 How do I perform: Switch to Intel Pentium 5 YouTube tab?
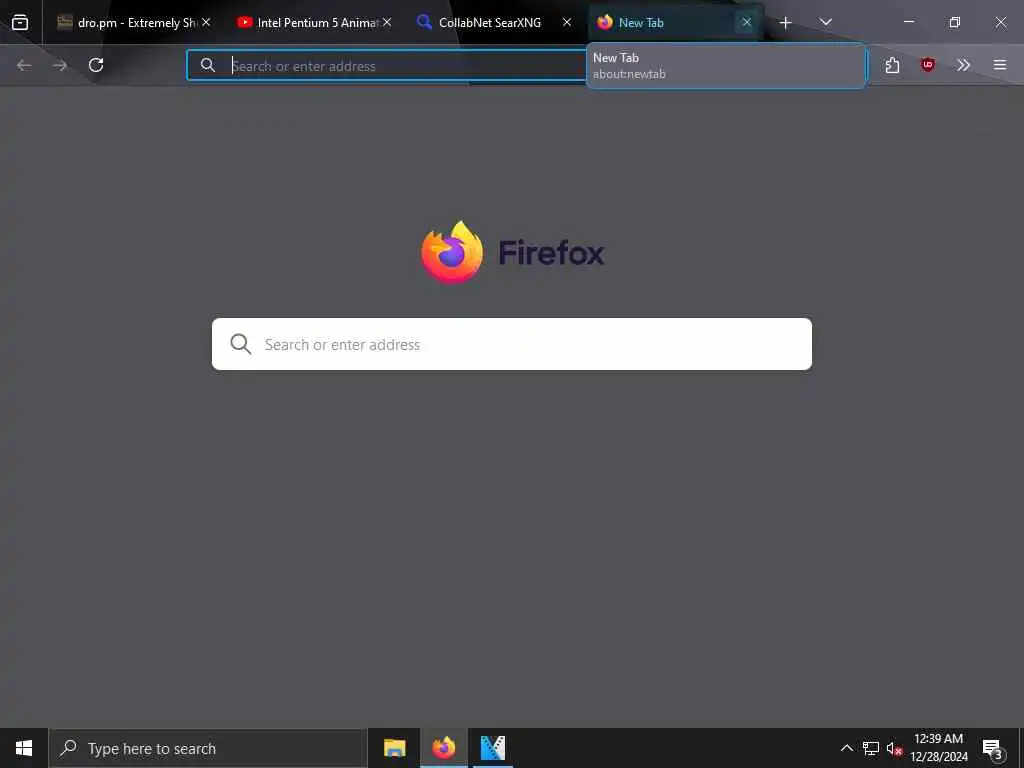tap(315, 22)
